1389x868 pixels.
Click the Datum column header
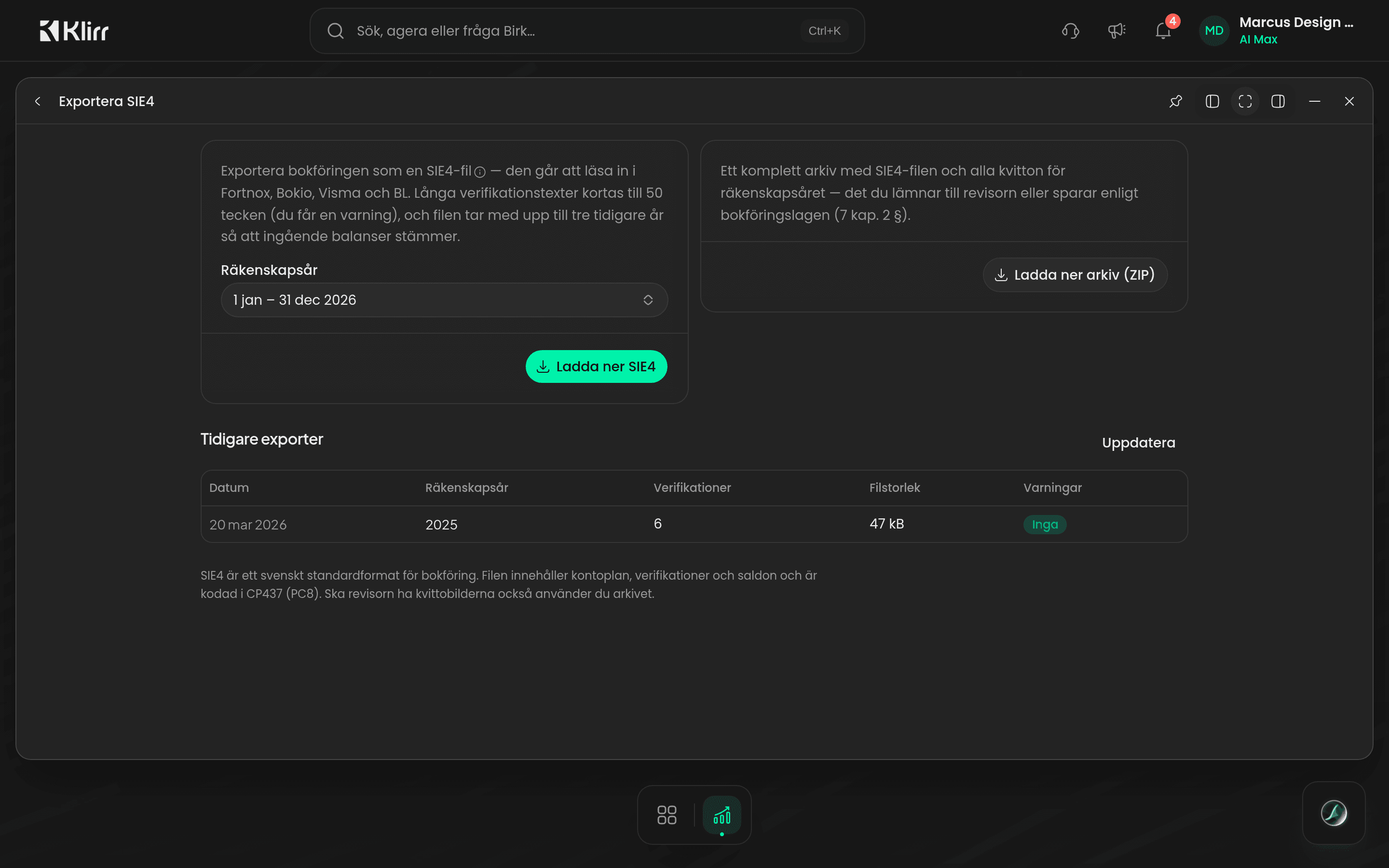pos(229,488)
